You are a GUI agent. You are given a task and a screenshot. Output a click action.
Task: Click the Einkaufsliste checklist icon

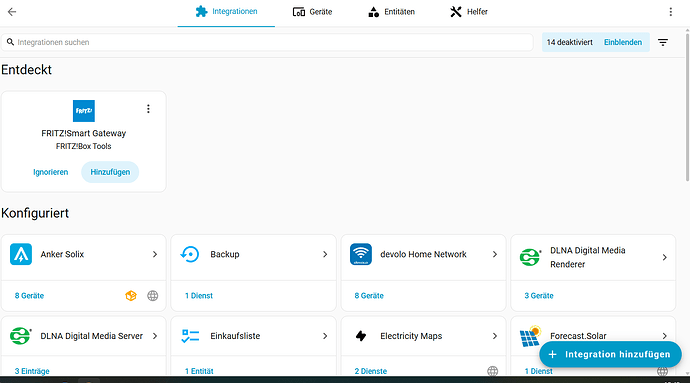click(190, 336)
